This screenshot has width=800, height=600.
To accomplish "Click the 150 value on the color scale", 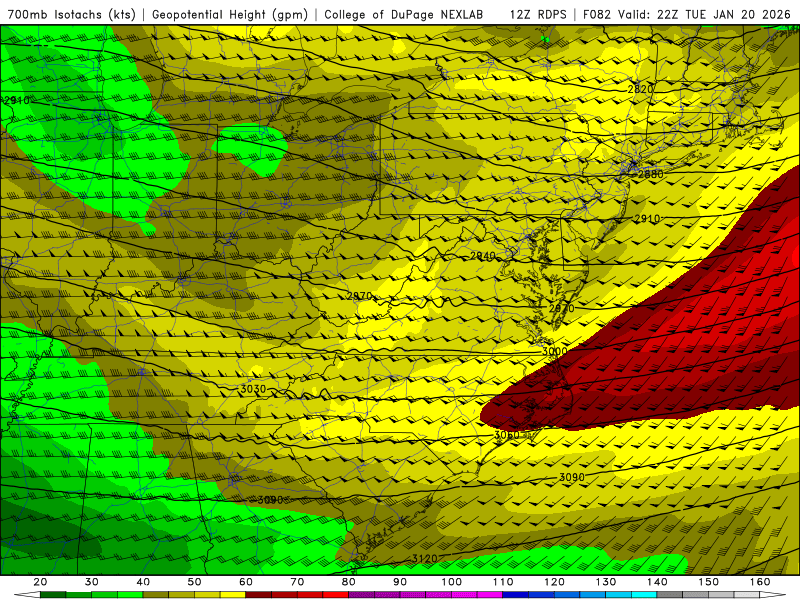I will coord(709,582).
